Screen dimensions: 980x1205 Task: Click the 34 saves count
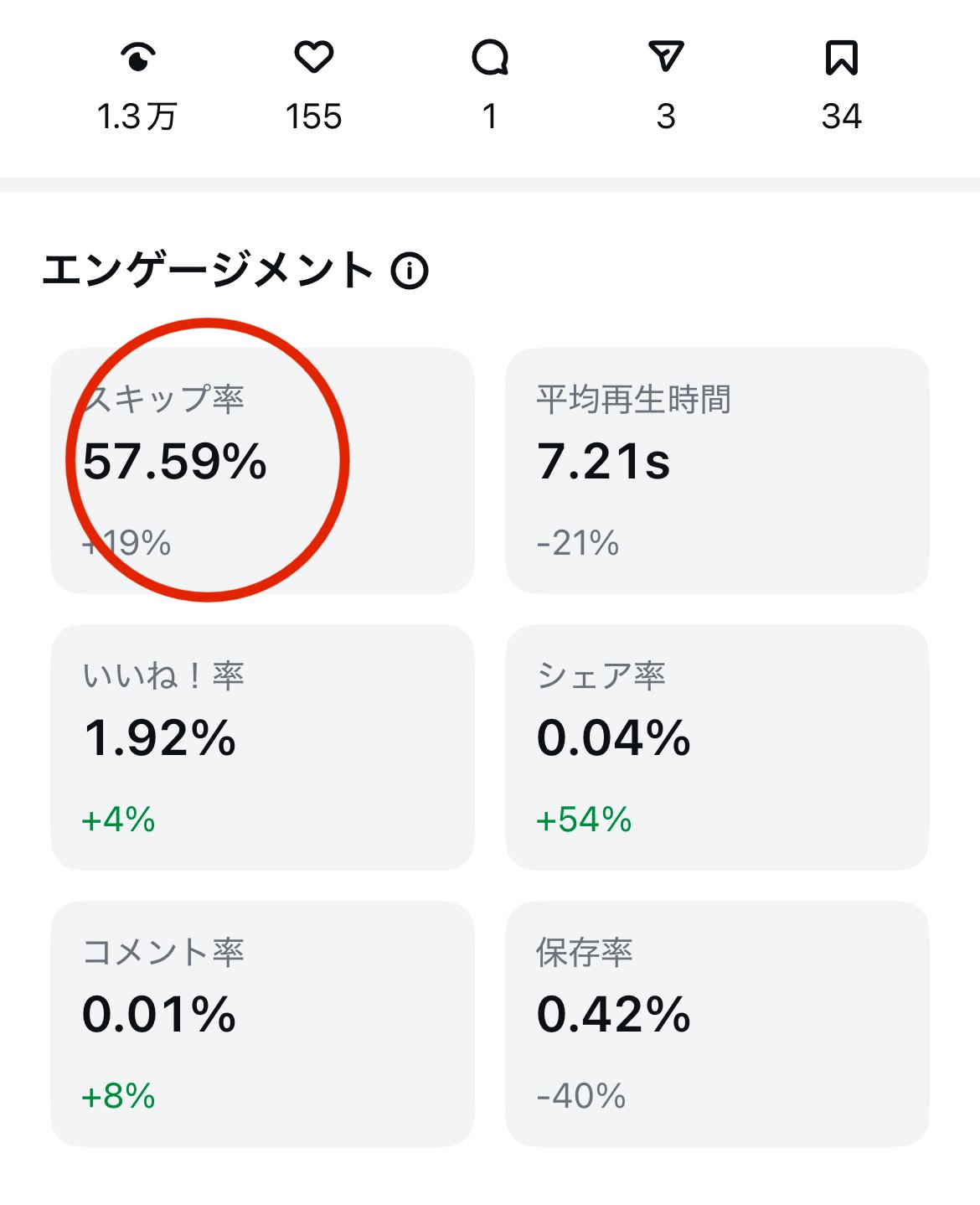(x=841, y=116)
